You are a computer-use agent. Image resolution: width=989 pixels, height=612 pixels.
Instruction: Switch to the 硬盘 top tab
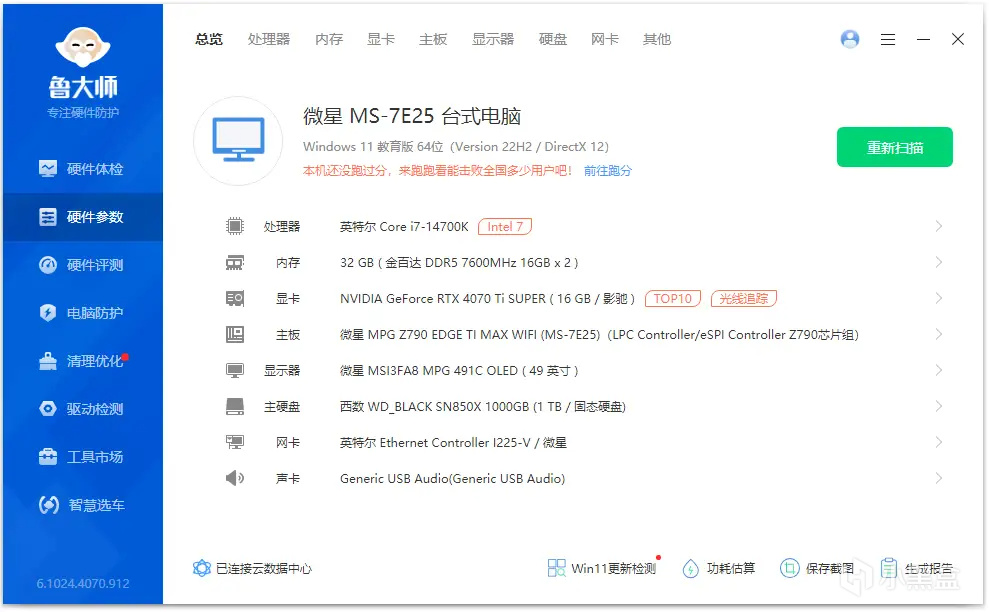coord(553,39)
